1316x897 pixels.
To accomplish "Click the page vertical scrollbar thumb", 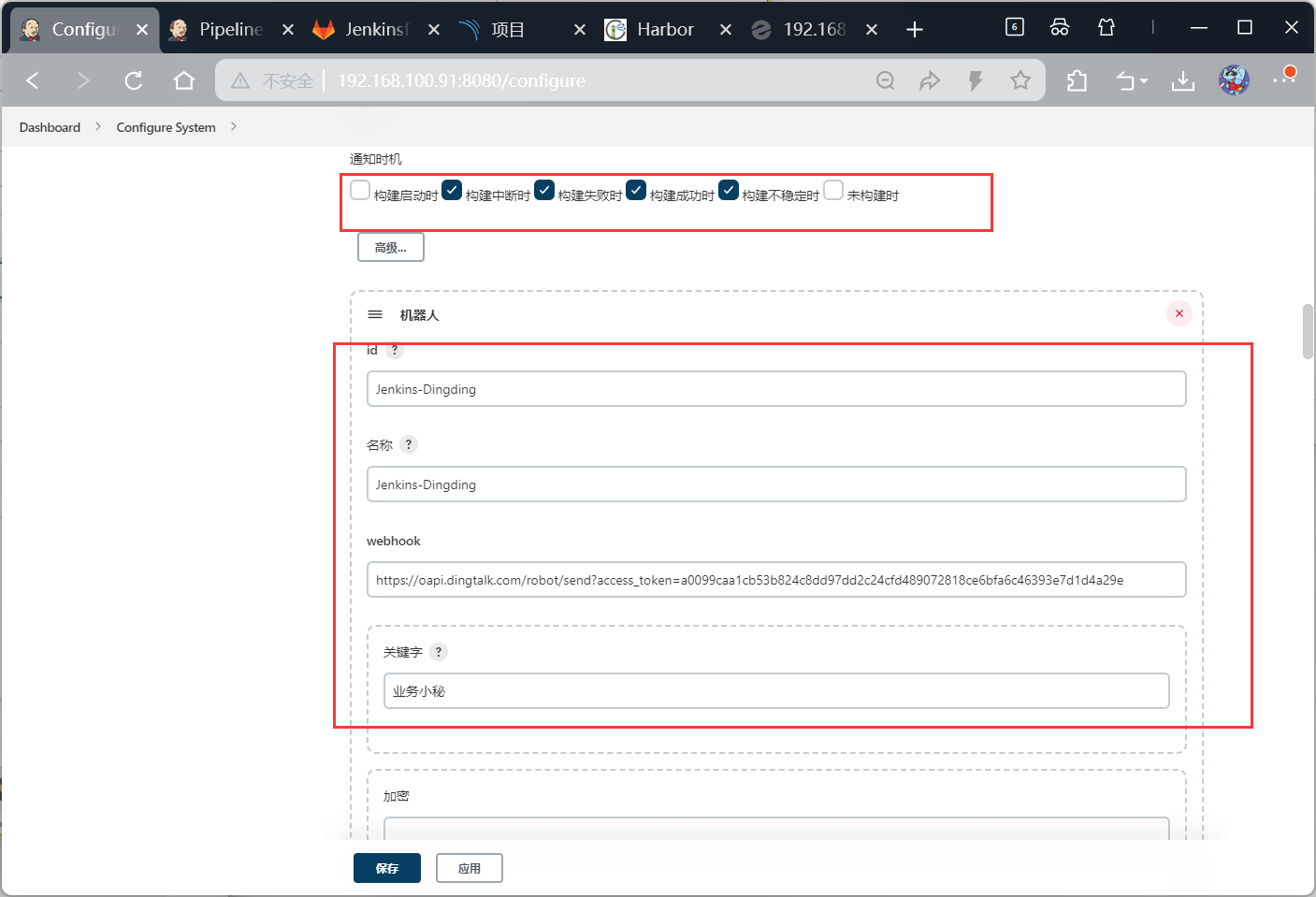I will click(1308, 331).
